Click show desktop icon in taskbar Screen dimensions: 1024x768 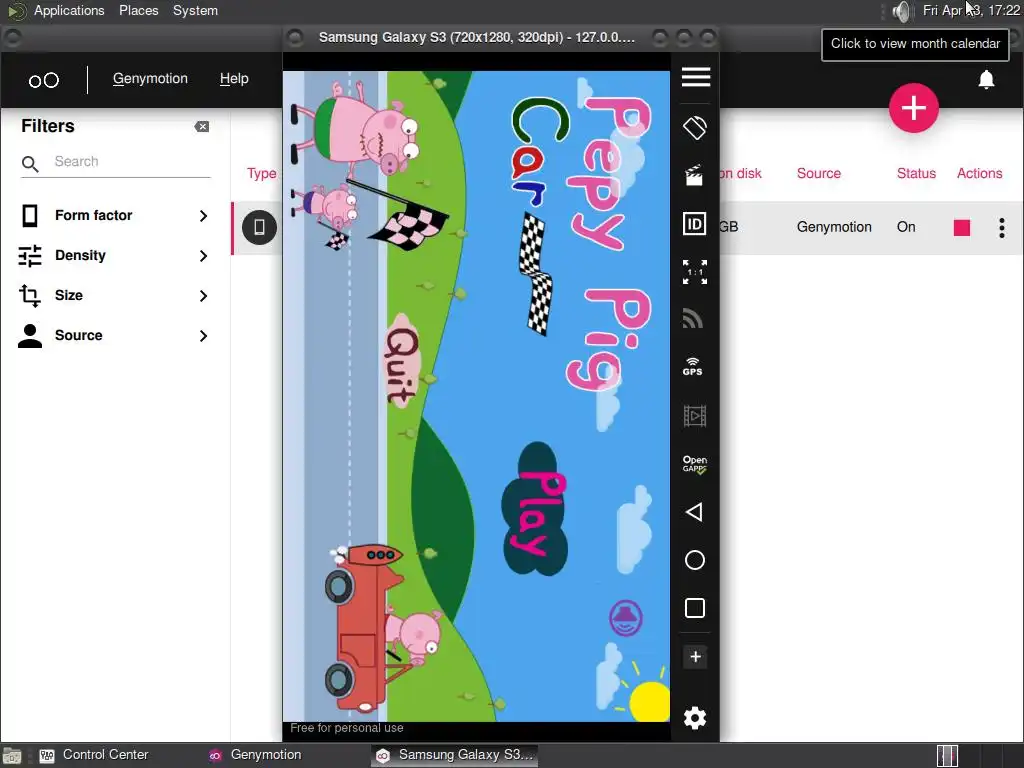click(12, 756)
